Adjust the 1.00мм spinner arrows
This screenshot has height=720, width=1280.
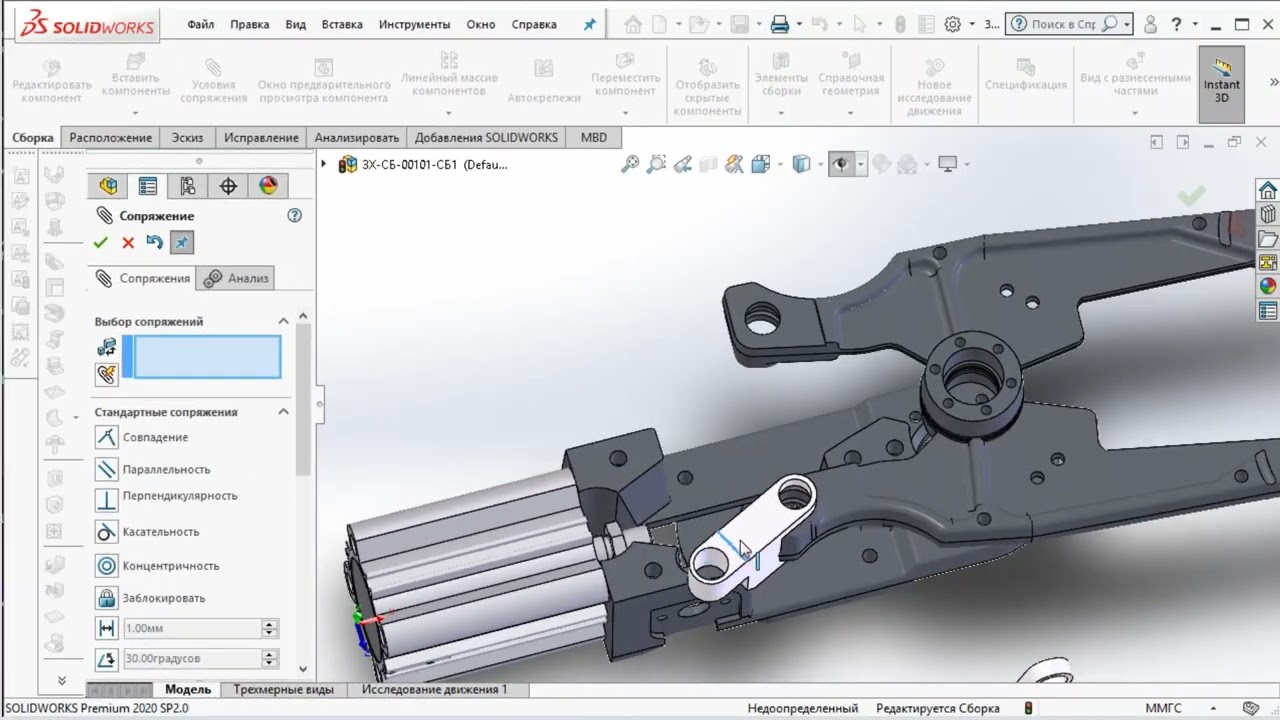pyautogui.click(x=269, y=628)
